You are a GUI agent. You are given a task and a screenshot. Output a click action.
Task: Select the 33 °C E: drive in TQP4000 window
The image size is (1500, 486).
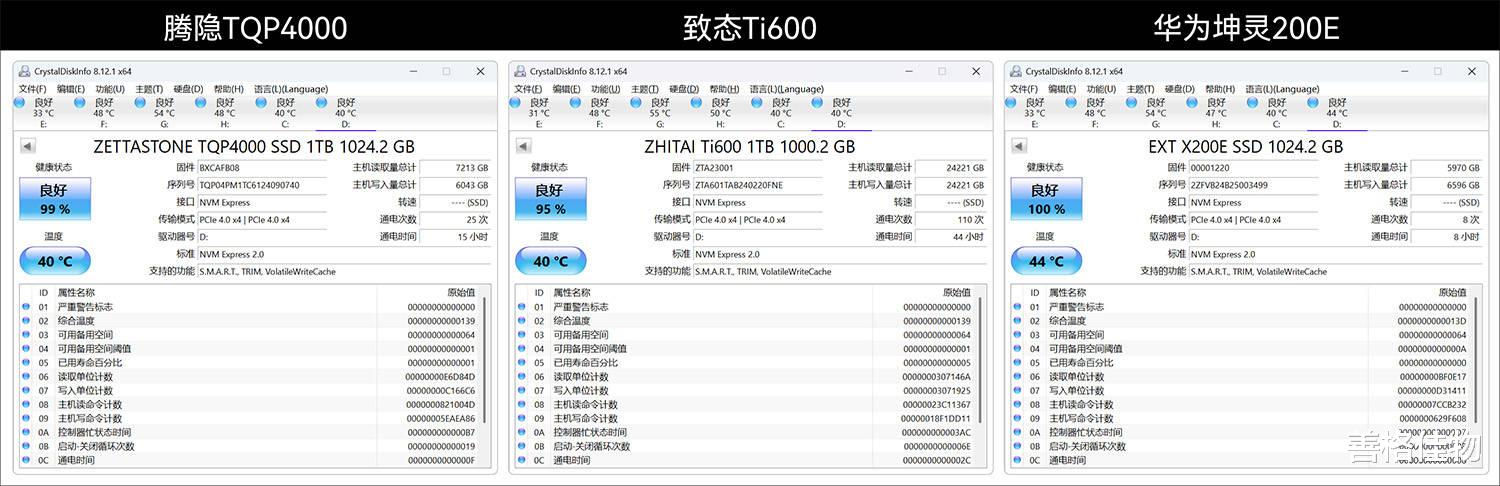[x=42, y=113]
